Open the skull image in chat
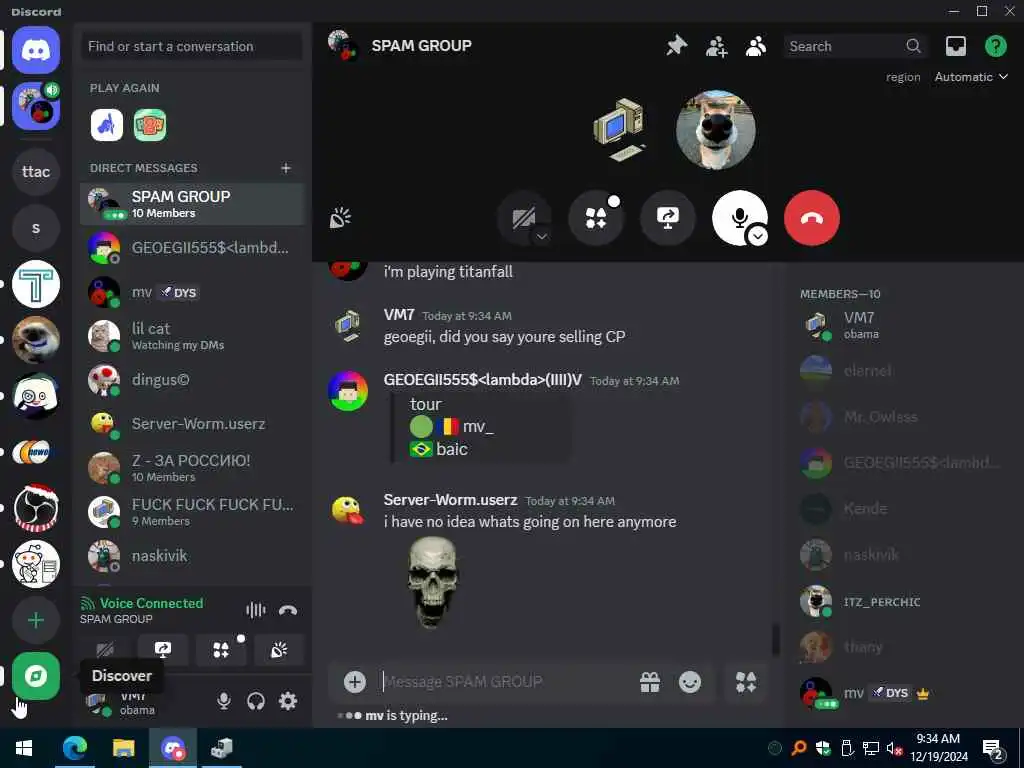The height and width of the screenshot is (768, 1024). [x=432, y=581]
